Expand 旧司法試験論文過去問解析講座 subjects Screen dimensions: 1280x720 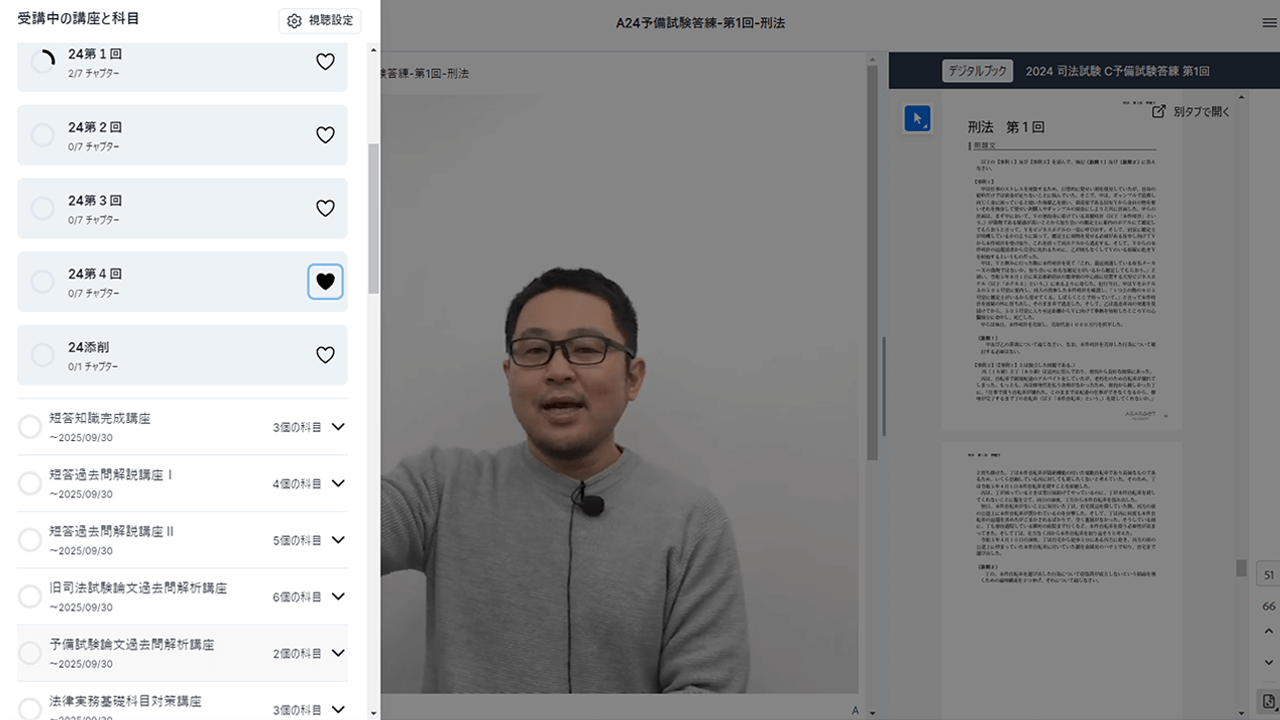point(338,596)
